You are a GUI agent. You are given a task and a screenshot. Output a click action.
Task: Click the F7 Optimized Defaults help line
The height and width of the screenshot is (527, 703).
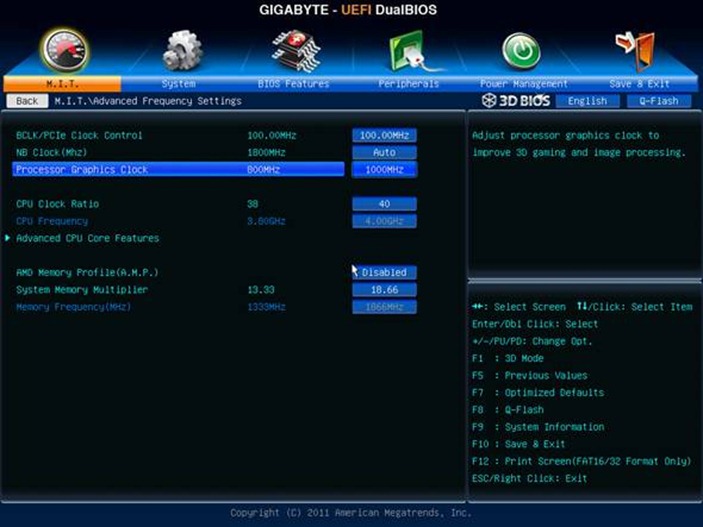[x=538, y=393]
